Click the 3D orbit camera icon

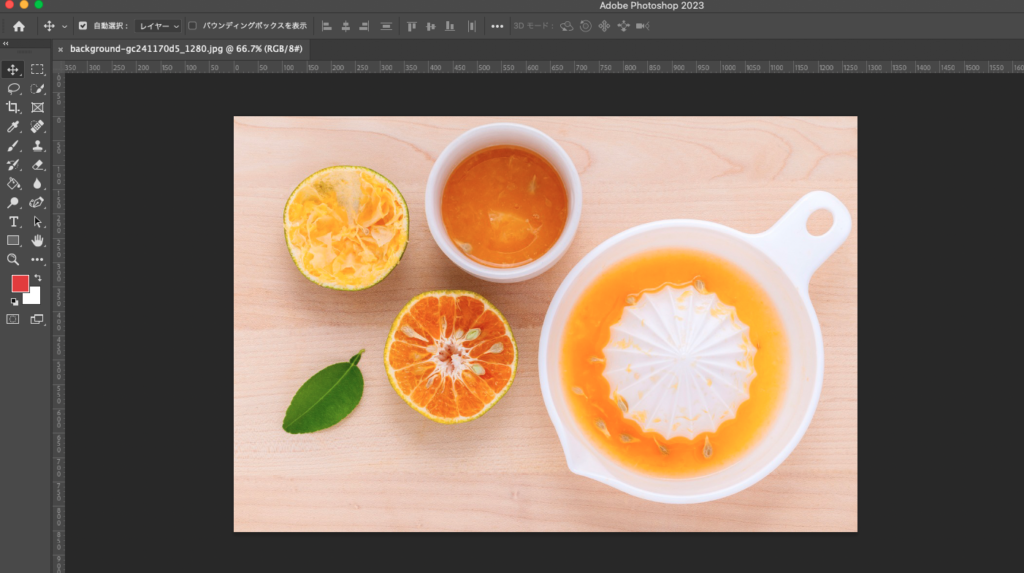pyautogui.click(x=567, y=26)
